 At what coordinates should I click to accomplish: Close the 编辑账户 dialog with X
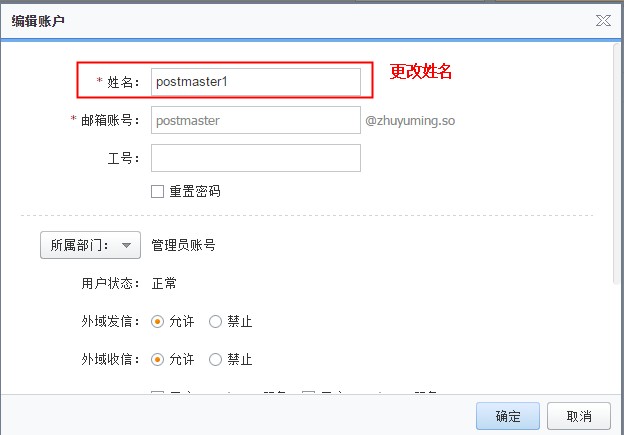pyautogui.click(x=603, y=20)
